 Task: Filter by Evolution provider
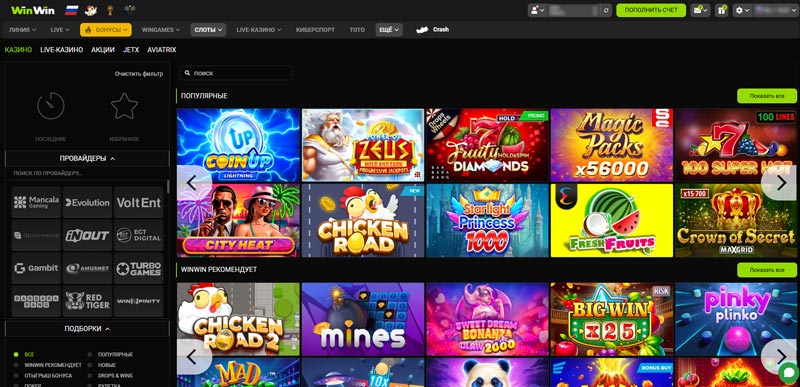tap(87, 202)
